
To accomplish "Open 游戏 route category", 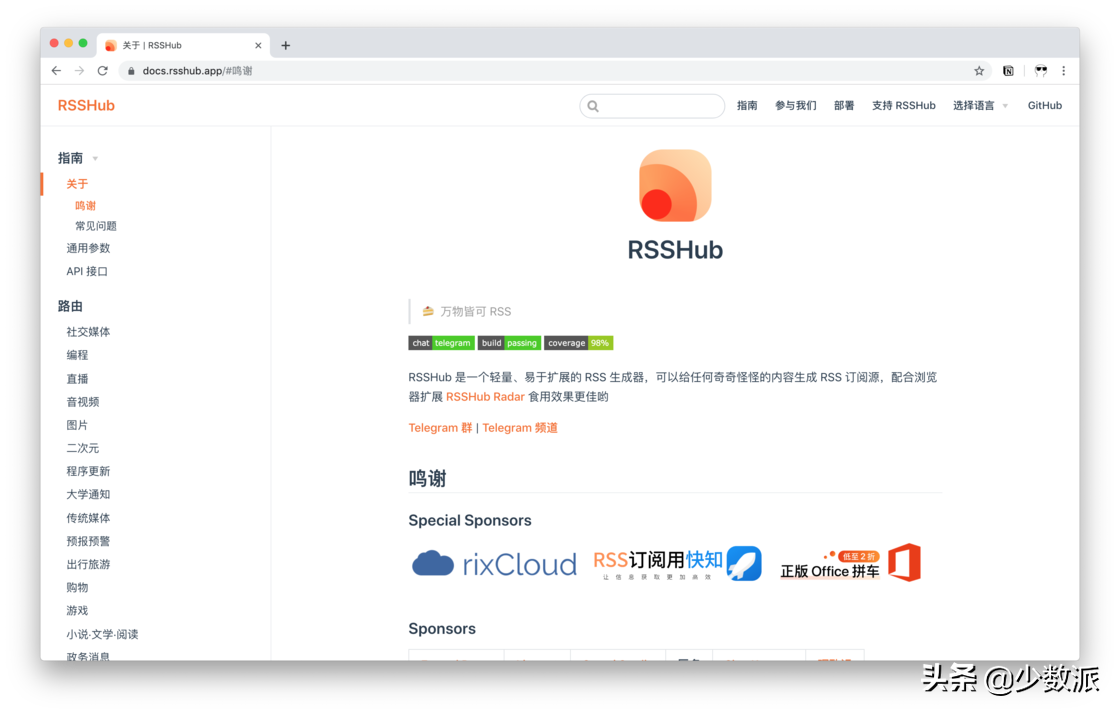I will [x=77, y=610].
